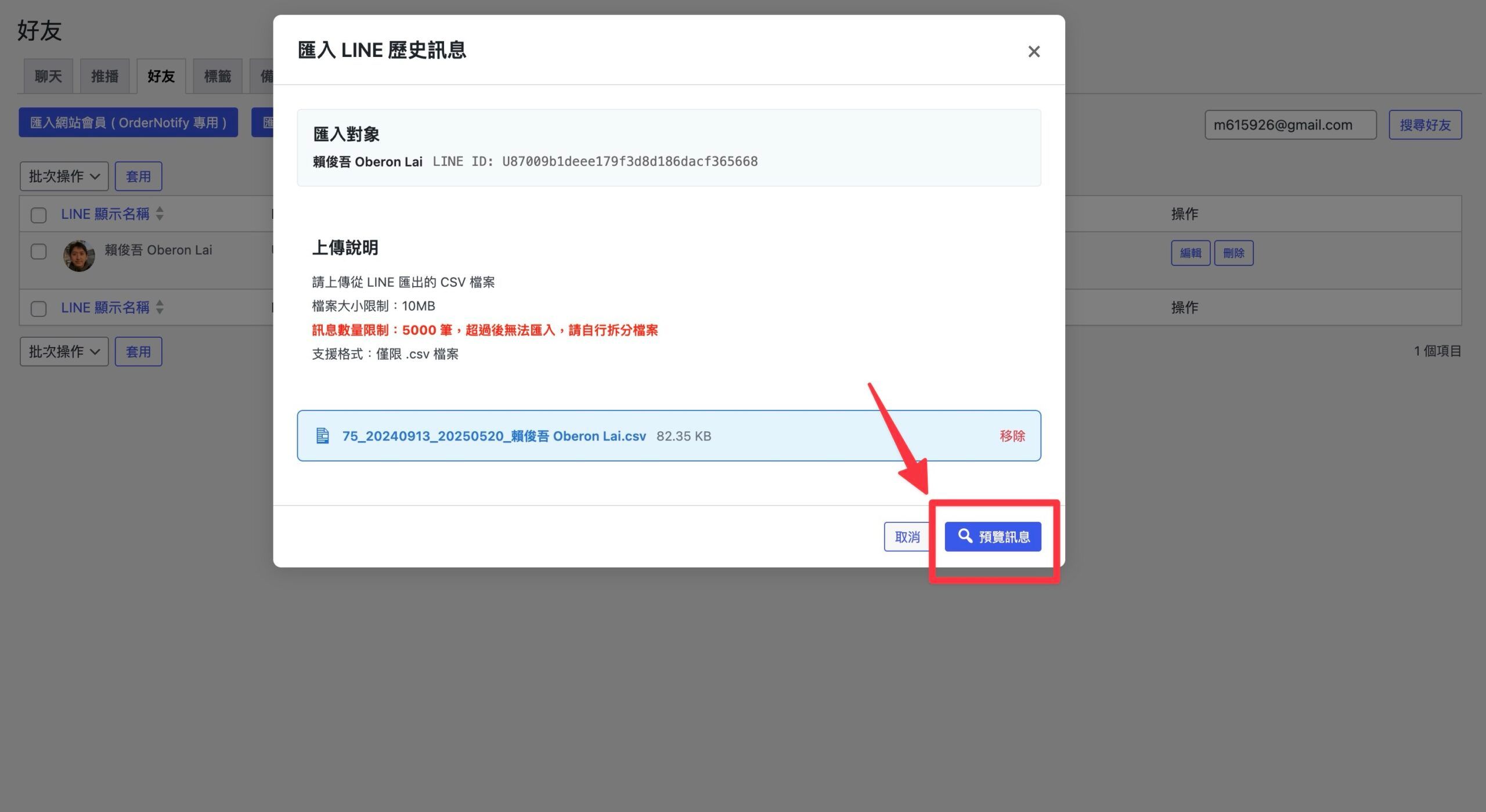The width and height of the screenshot is (1486, 812).
Task: Click the 匯入網站會員 (OrderNotify 專用) button
Action: tap(128, 122)
